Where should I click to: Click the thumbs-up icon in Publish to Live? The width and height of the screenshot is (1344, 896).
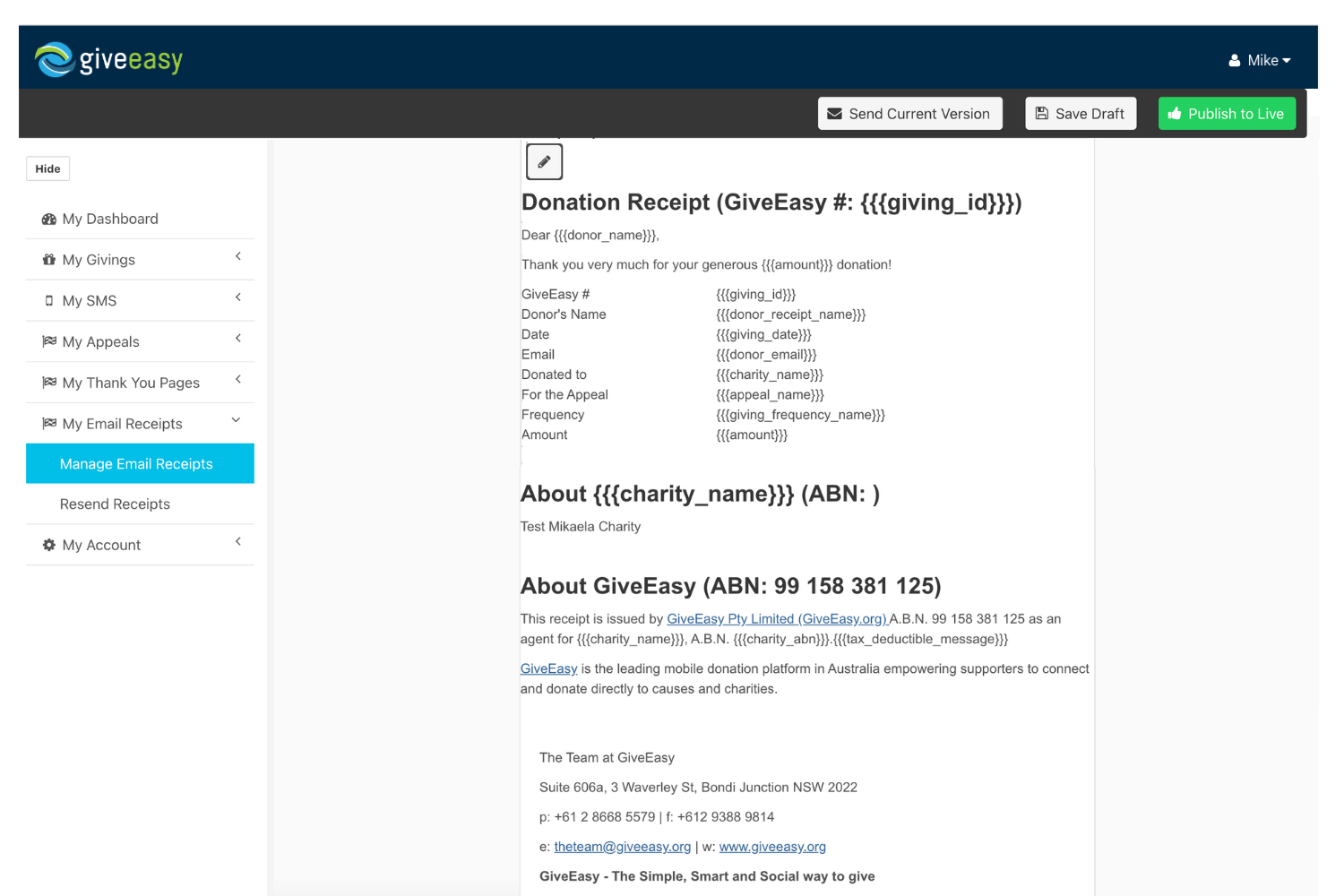1176,113
